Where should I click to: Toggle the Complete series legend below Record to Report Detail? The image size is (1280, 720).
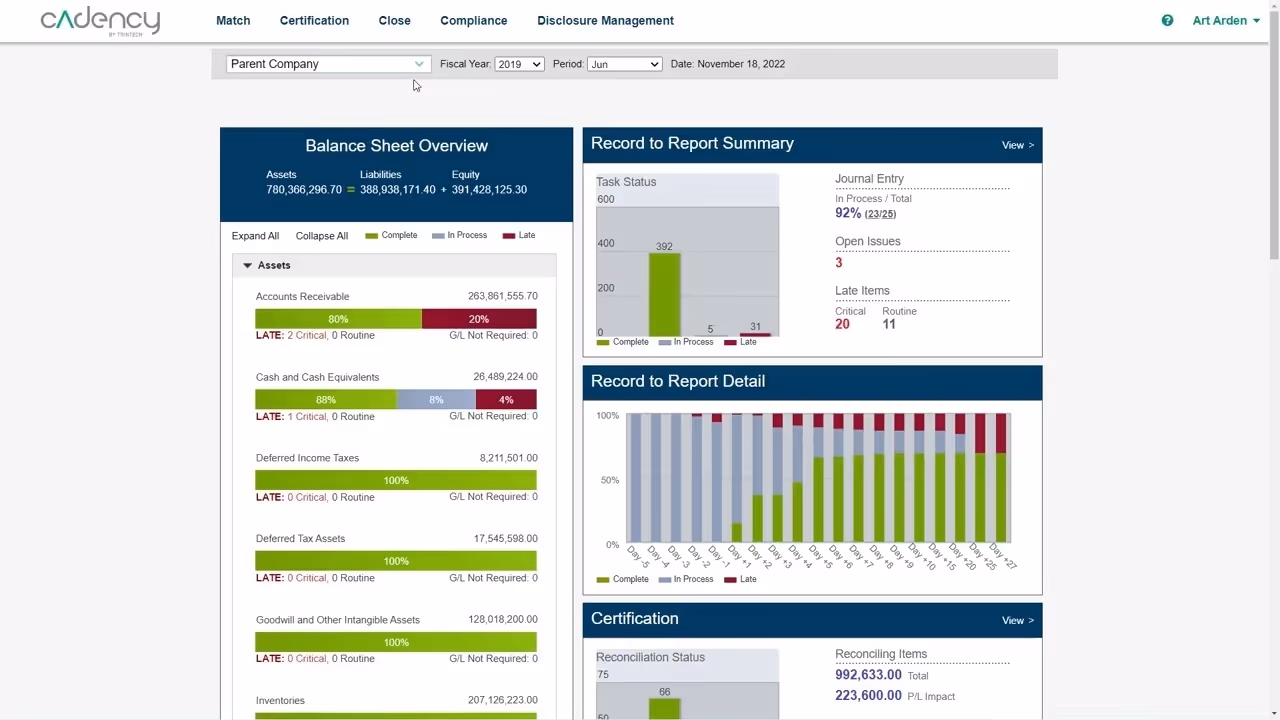pos(602,579)
